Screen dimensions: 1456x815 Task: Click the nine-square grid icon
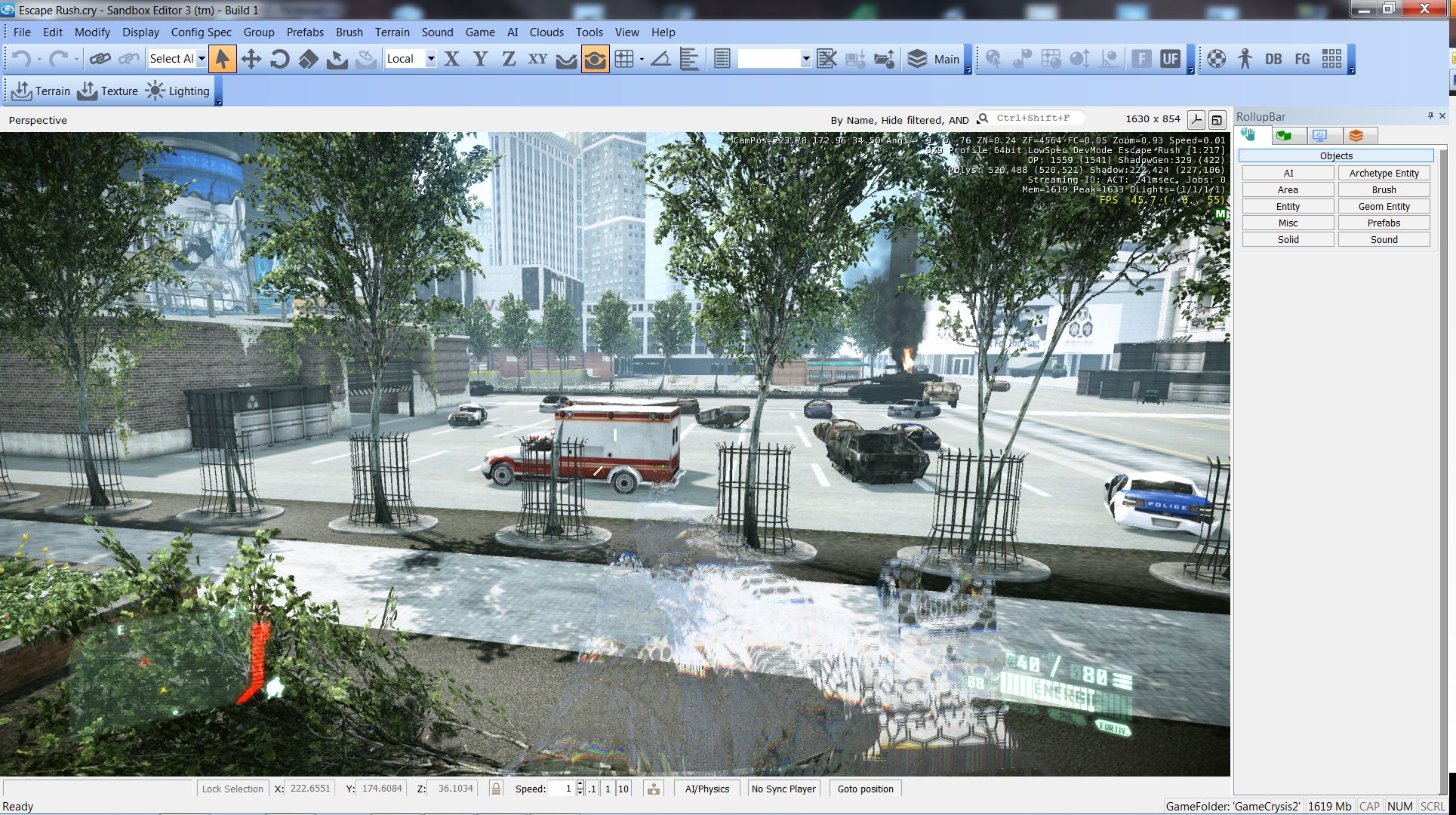pos(1332,59)
